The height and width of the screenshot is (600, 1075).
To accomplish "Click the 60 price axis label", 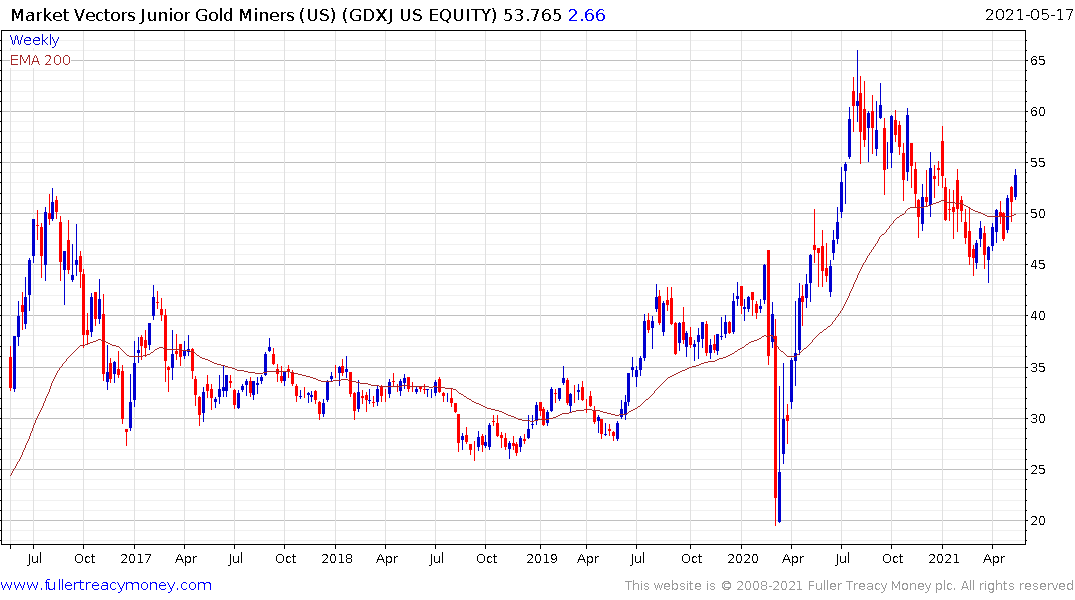I will click(1037, 112).
